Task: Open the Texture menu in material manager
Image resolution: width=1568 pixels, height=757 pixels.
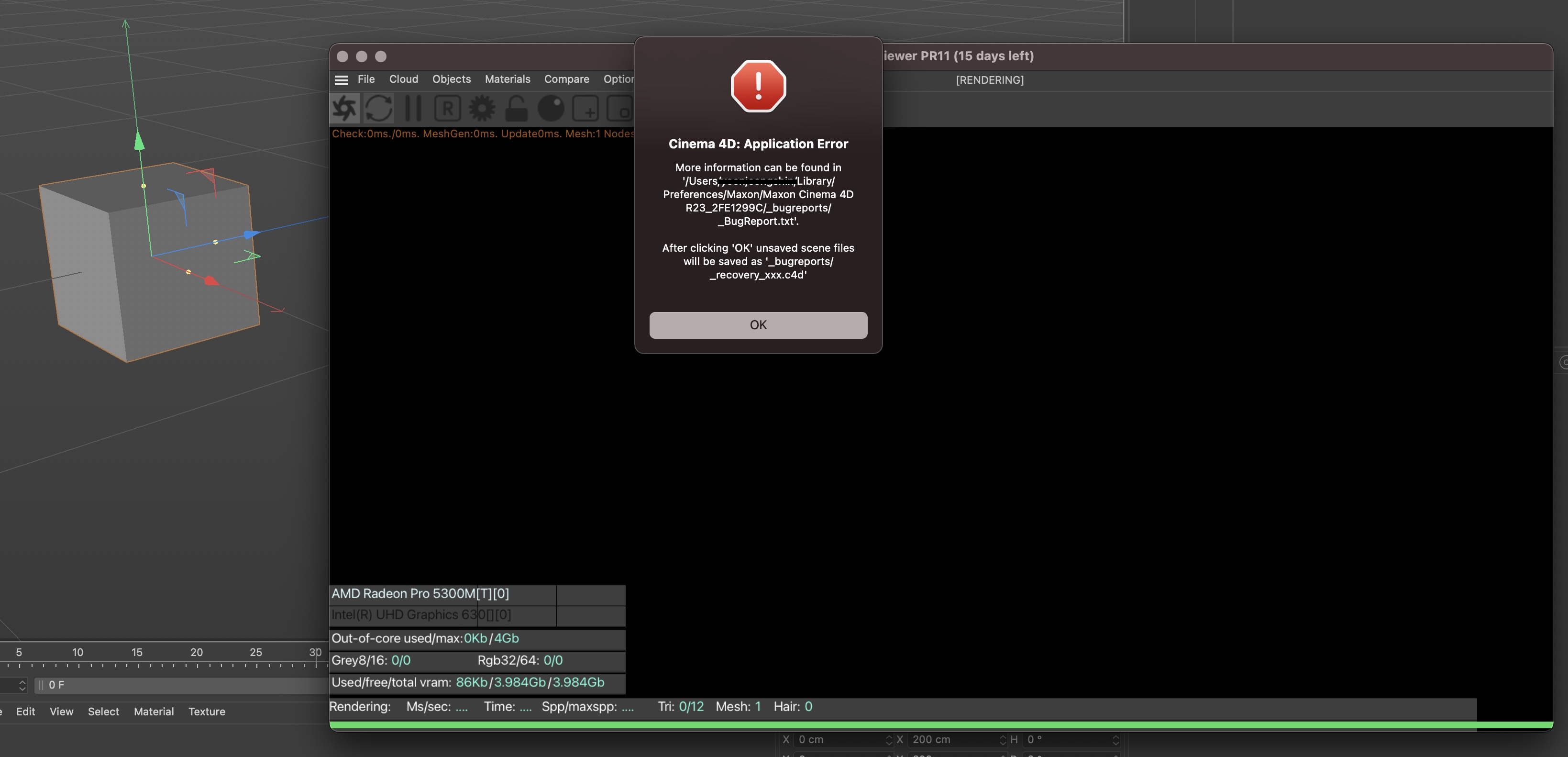Action: click(x=206, y=712)
